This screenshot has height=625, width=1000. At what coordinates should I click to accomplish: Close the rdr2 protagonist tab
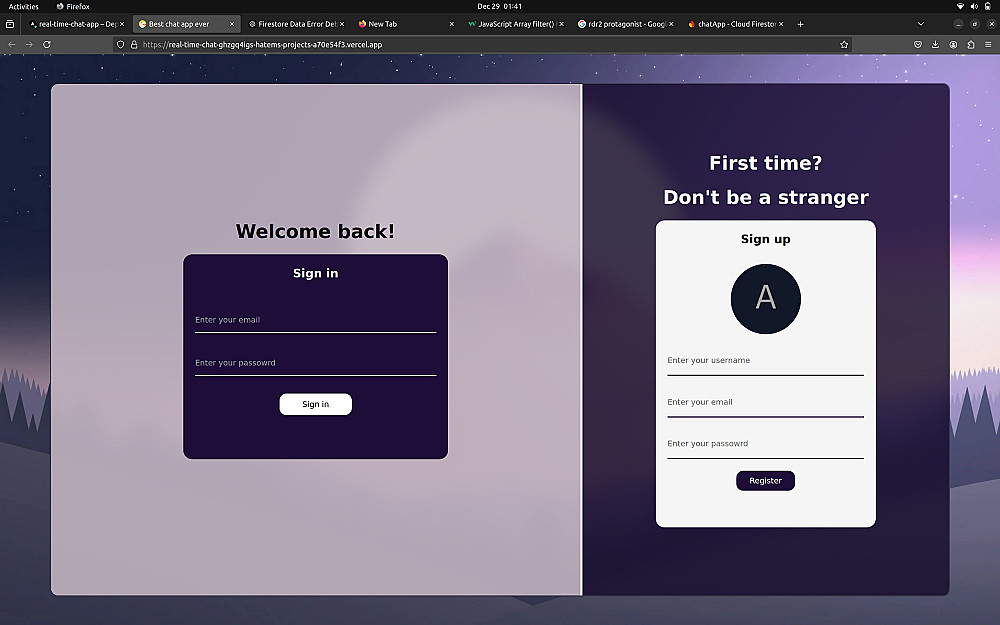tap(671, 24)
